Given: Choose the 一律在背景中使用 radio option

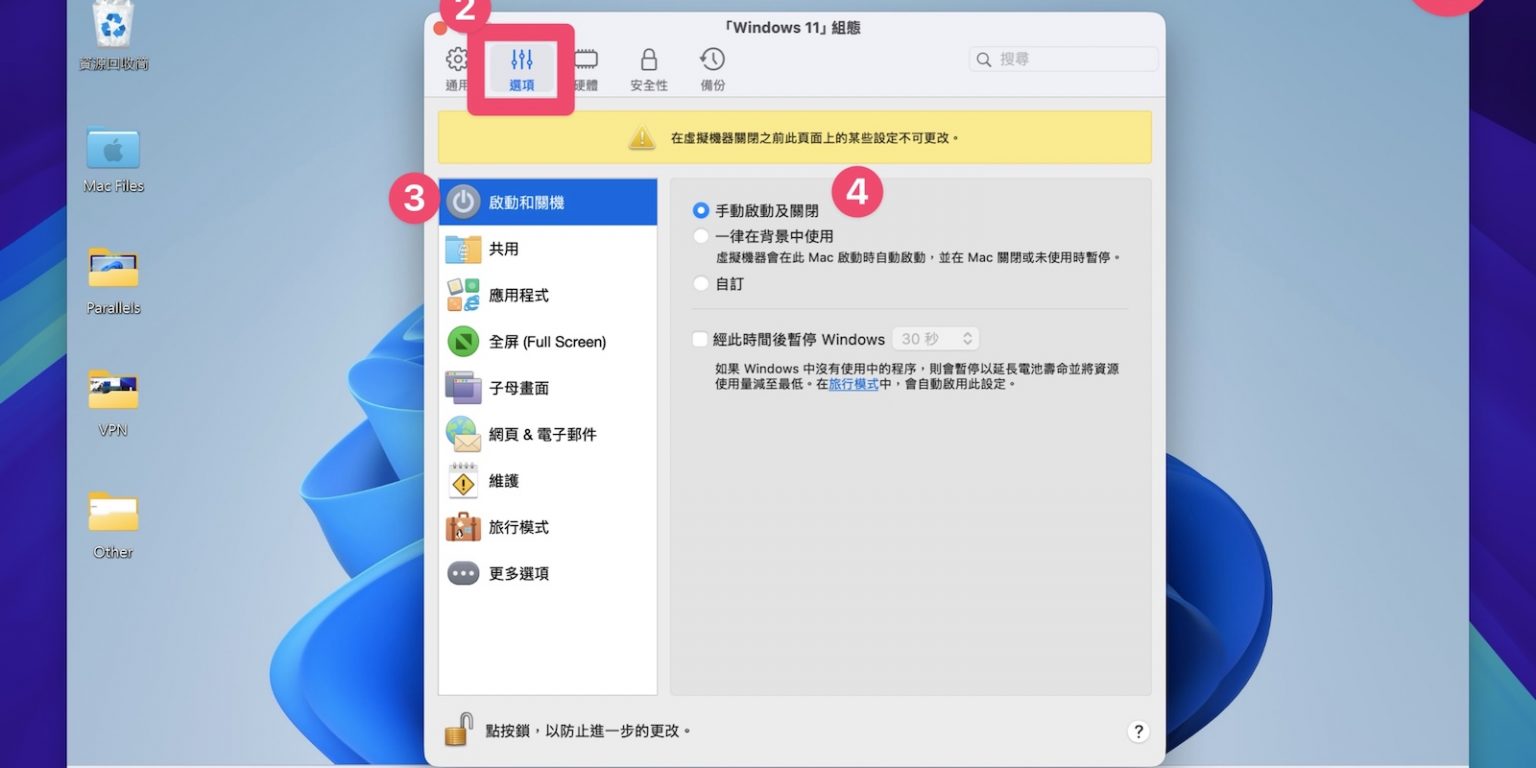Looking at the screenshot, I should click(701, 237).
